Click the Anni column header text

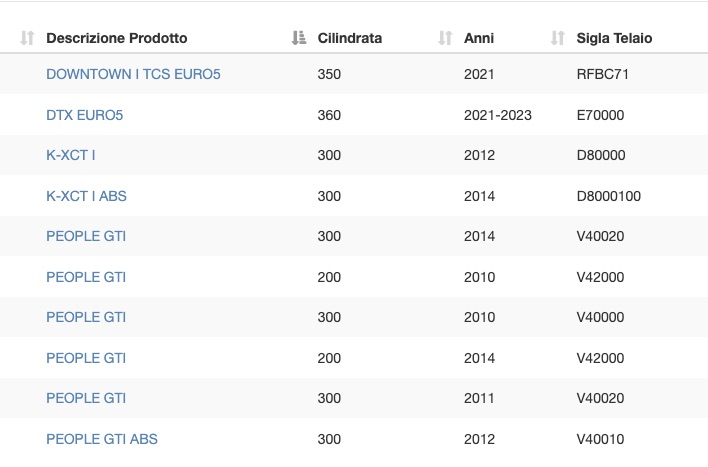(479, 38)
